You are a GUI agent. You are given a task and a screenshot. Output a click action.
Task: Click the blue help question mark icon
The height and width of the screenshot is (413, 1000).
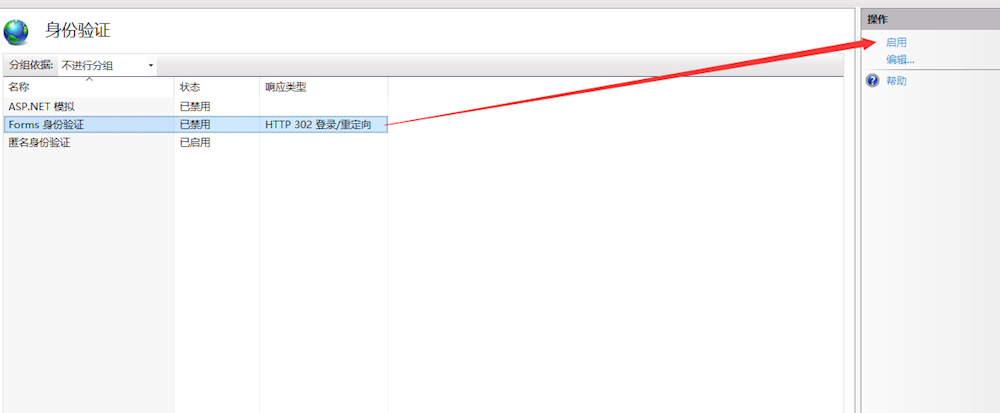pos(872,81)
